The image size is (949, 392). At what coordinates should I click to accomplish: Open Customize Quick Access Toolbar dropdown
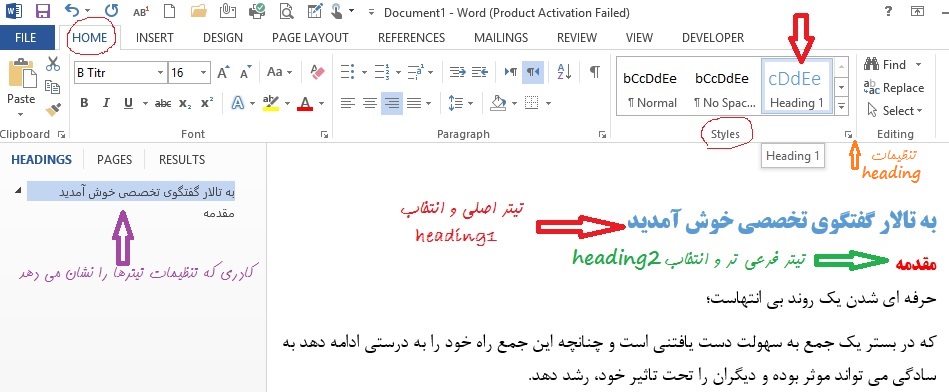(371, 12)
